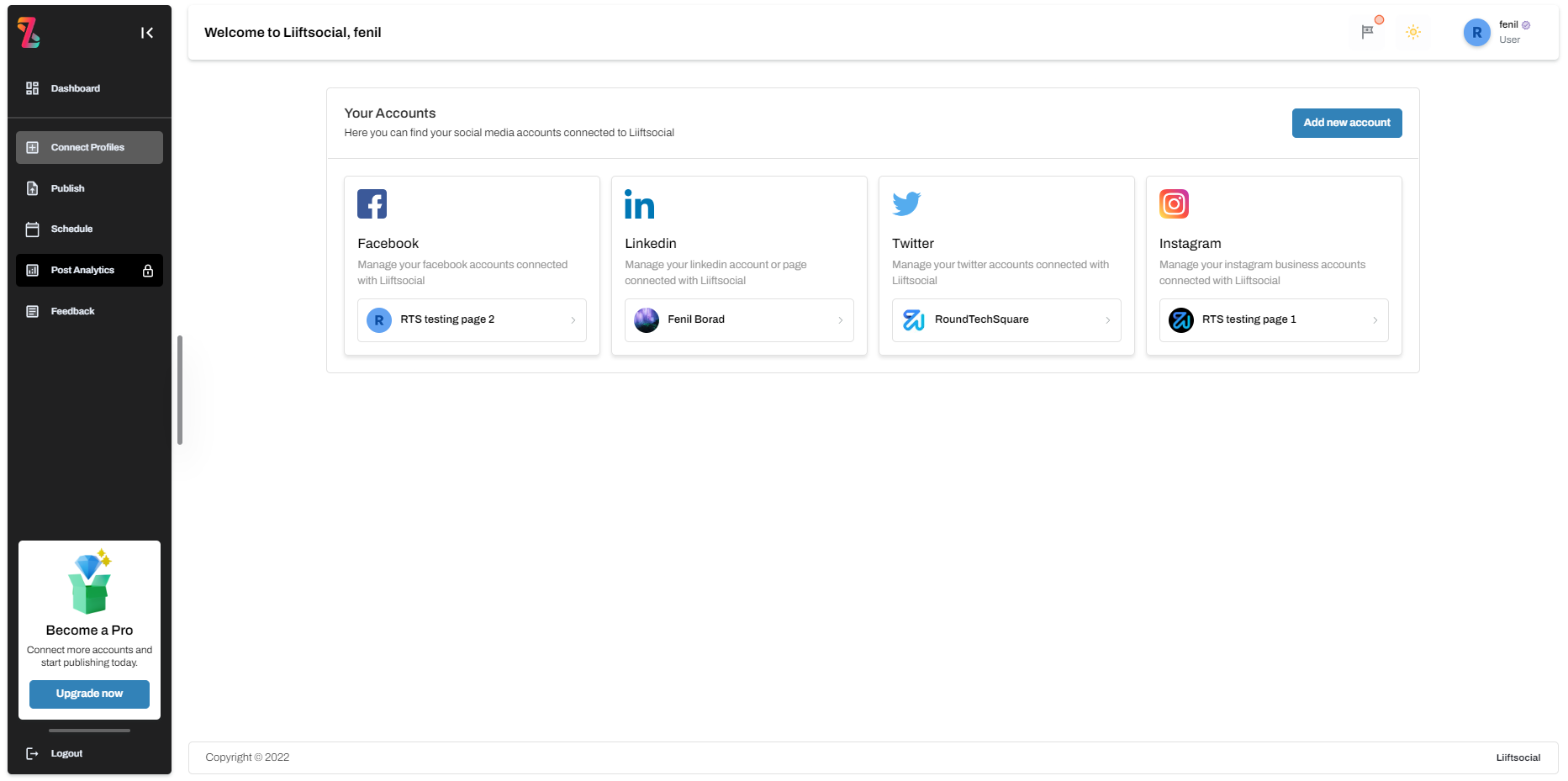Open the flag notifications toggle
Image resolution: width=1568 pixels, height=781 pixels.
click(x=1366, y=32)
